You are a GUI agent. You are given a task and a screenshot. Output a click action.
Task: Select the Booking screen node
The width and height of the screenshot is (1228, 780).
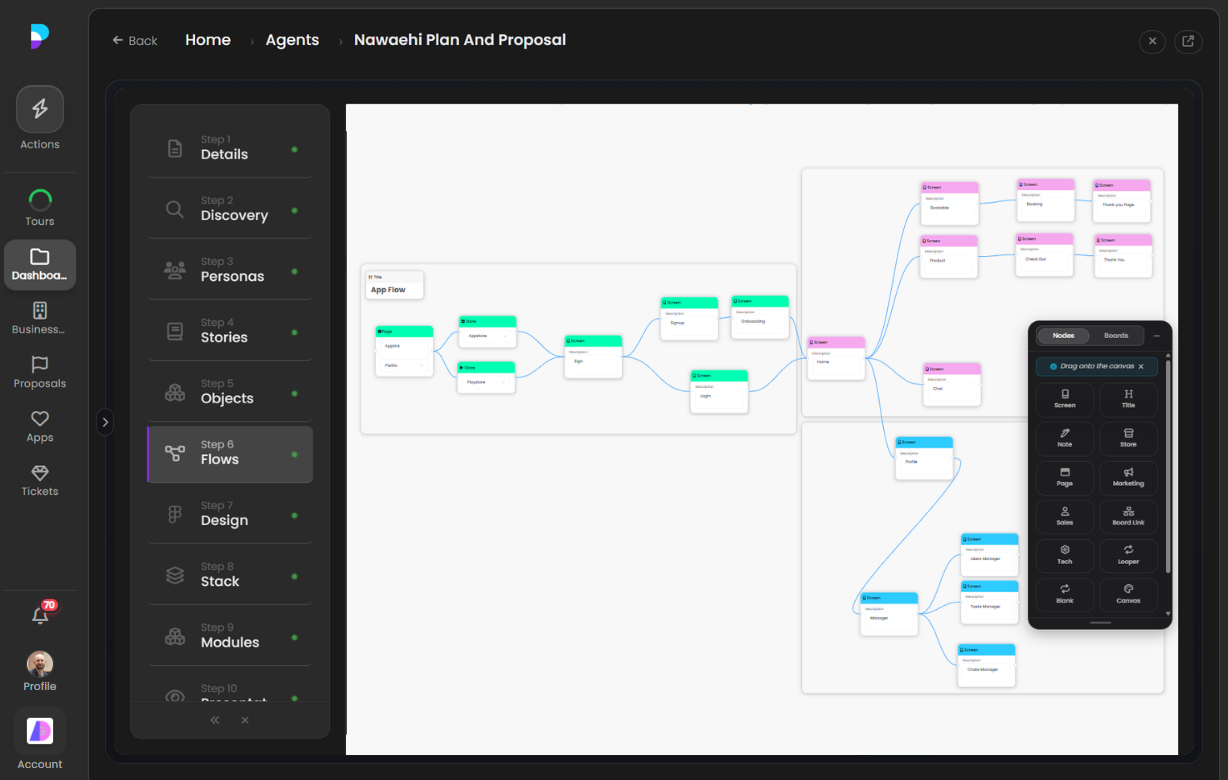pos(1046,200)
